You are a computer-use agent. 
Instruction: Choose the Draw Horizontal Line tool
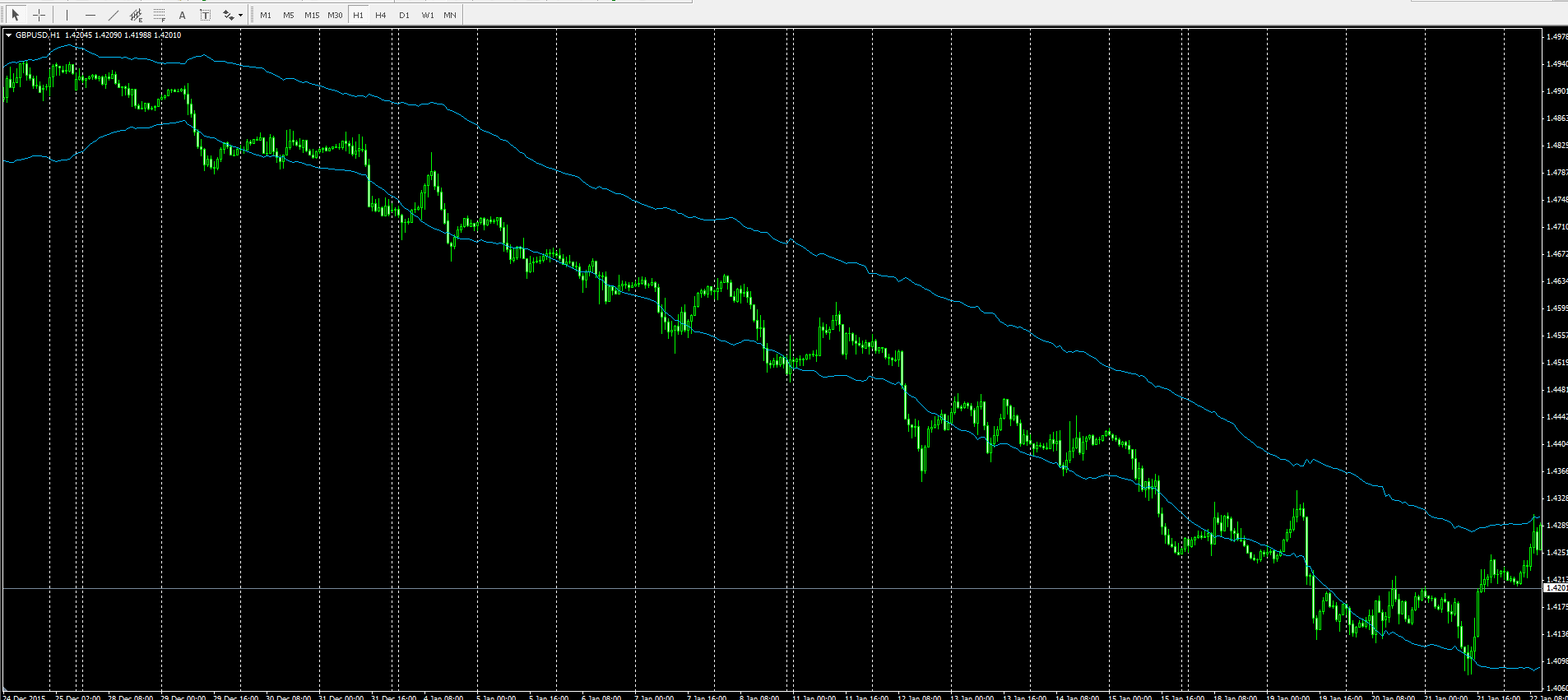click(90, 15)
